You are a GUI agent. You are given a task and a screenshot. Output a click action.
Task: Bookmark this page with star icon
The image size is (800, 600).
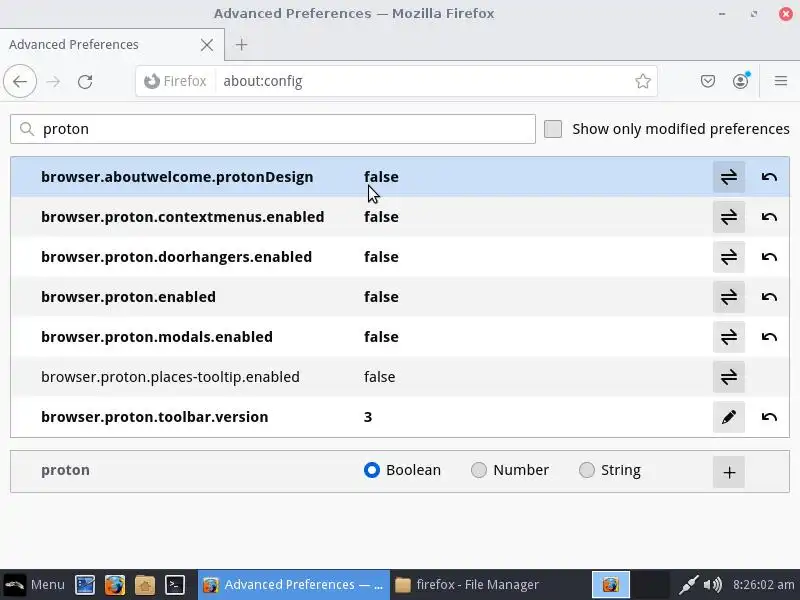tap(643, 81)
